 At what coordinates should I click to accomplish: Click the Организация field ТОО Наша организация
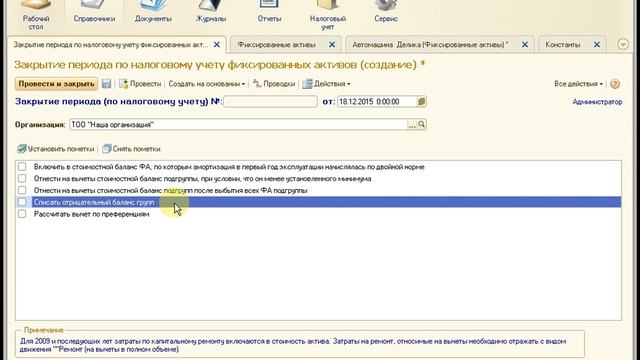pyautogui.click(x=238, y=124)
